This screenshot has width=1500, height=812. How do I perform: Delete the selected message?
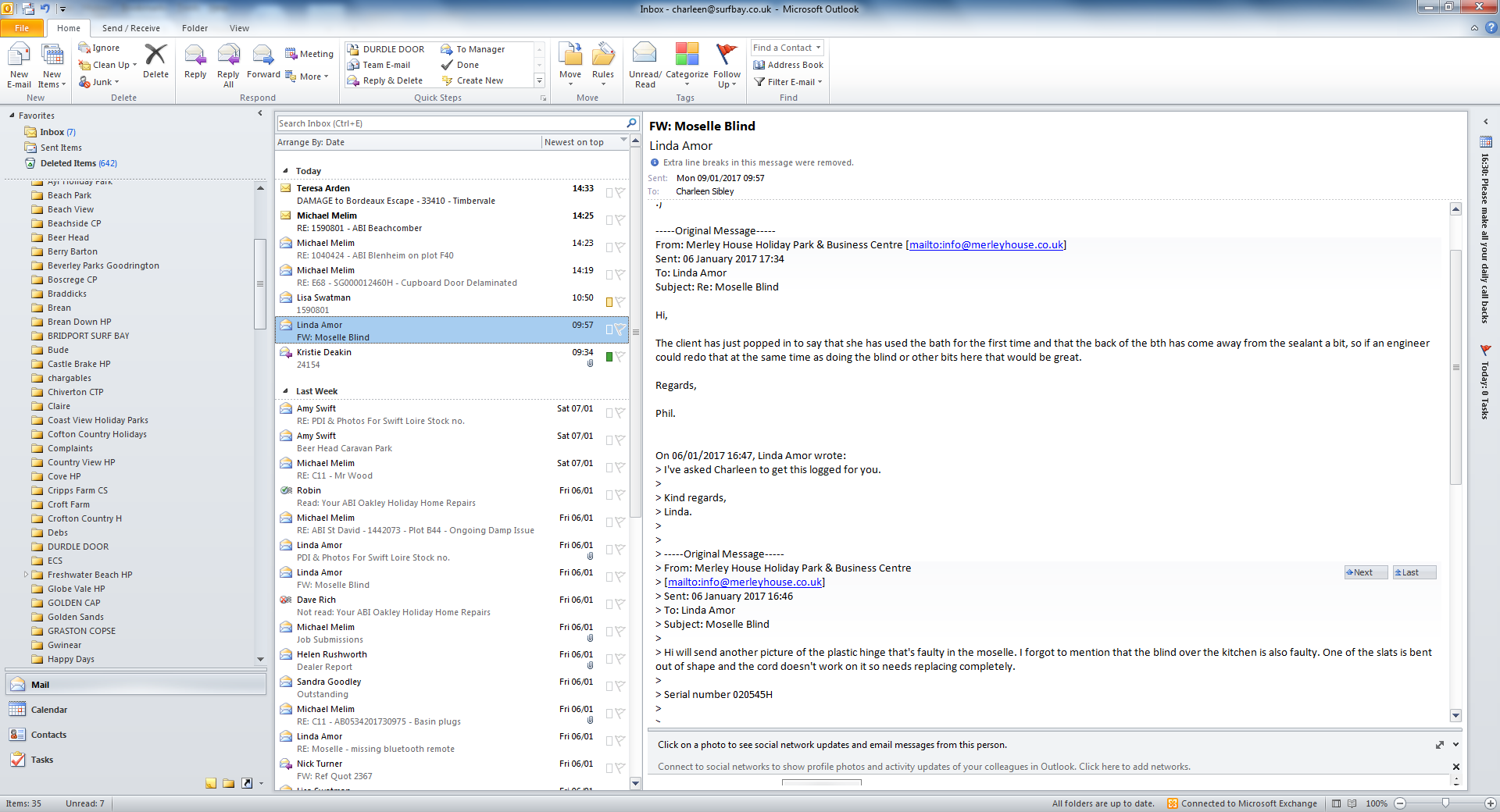coord(155,61)
